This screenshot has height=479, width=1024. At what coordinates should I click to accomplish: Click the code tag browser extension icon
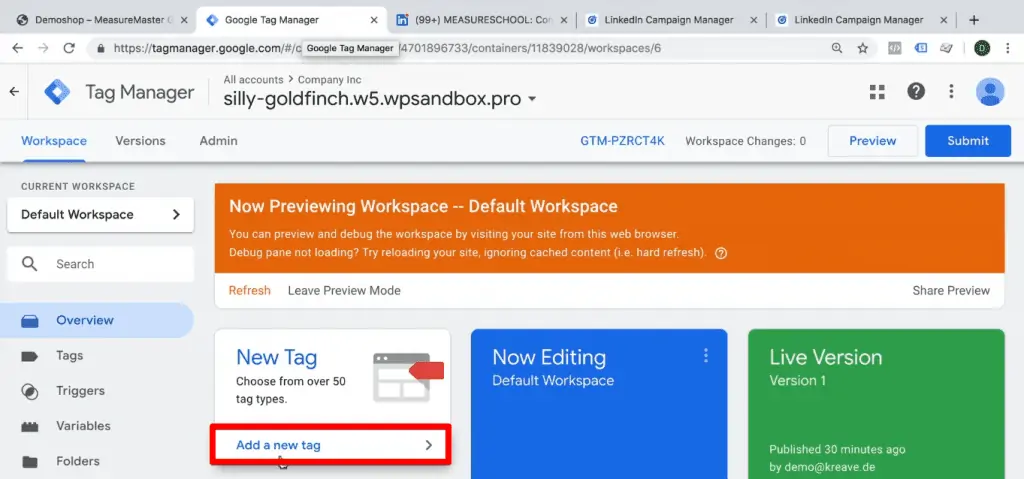click(x=895, y=48)
